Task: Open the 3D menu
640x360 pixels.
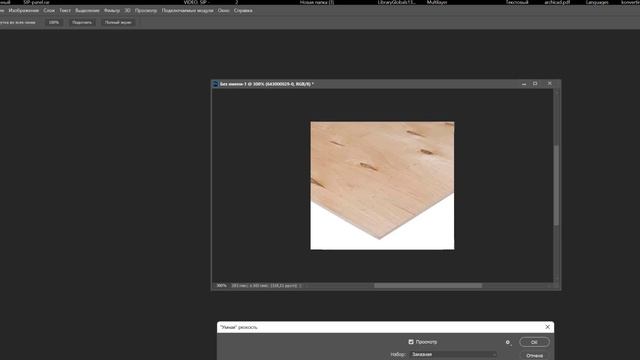Action: [127, 11]
